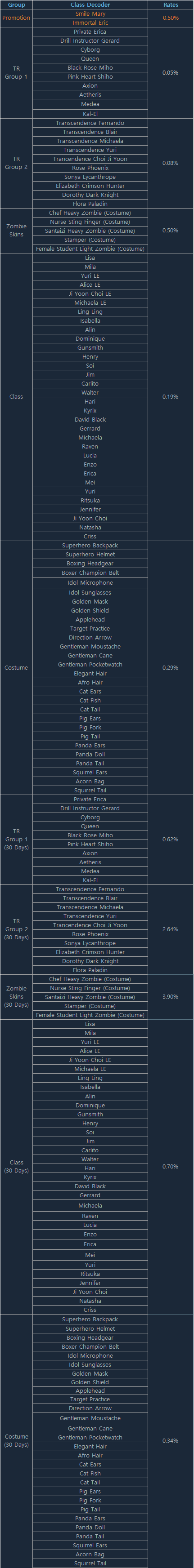Screen dimensions: 194x1568
Task: Click the Class (30 Days) group label
Action: (x=17, y=1167)
